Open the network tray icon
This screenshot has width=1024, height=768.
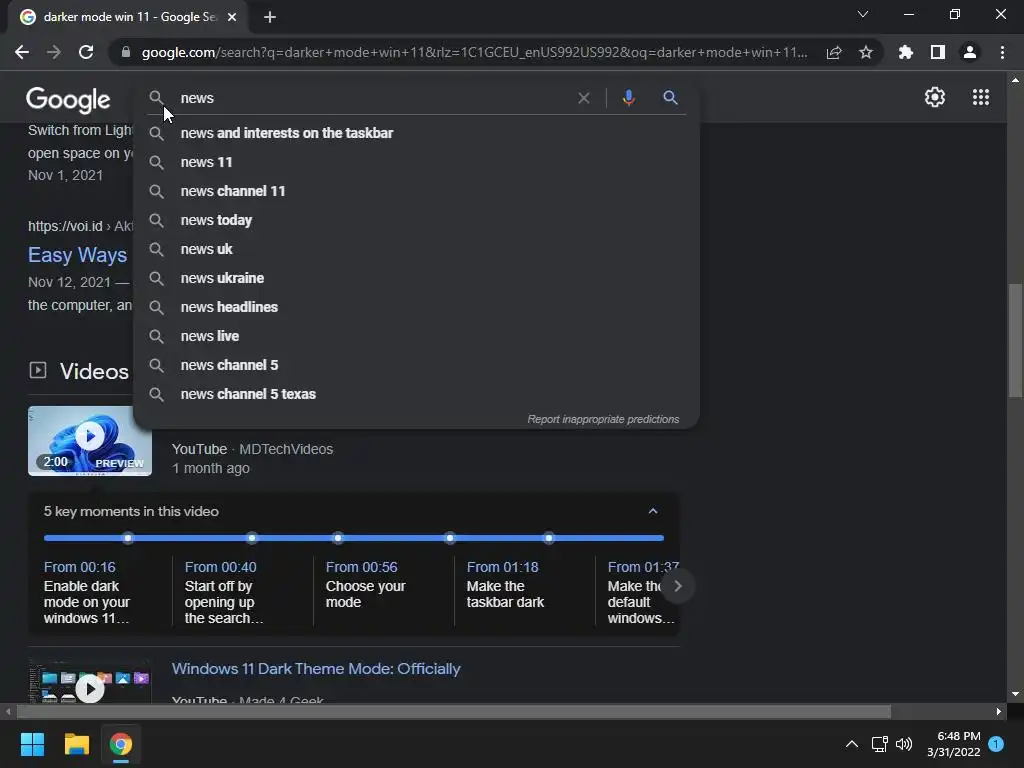879,744
